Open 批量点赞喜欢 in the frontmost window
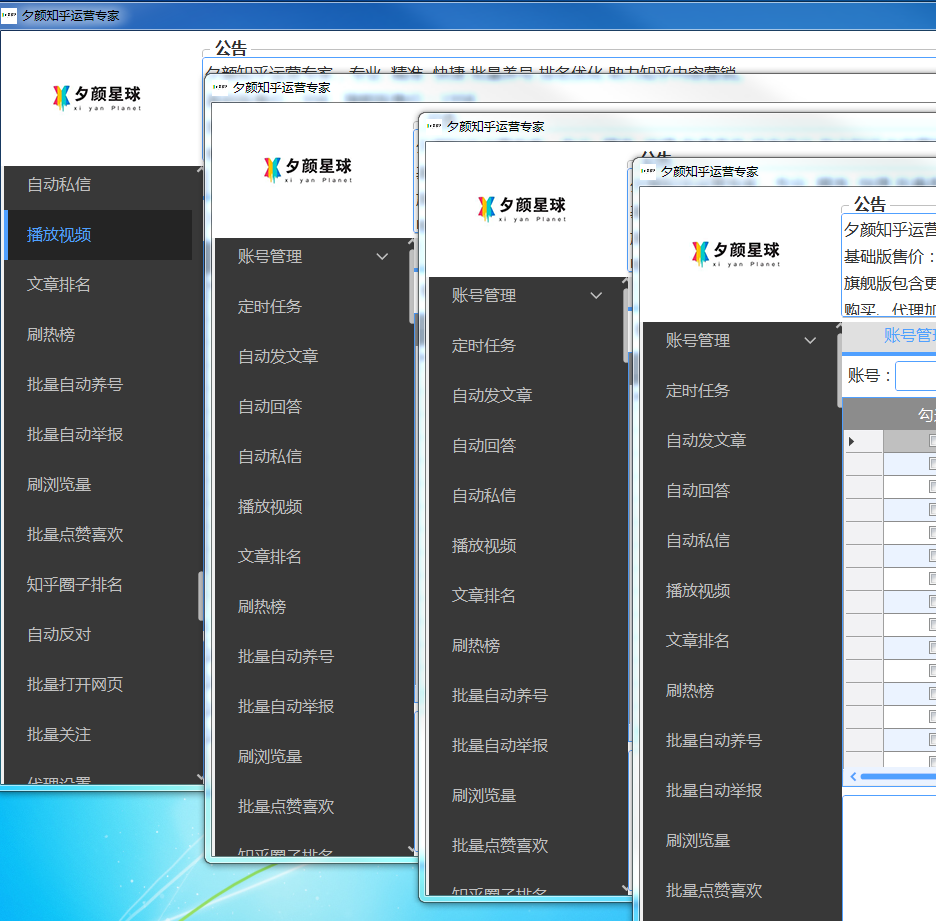Screen dimensions: 936x921 (x=714, y=891)
